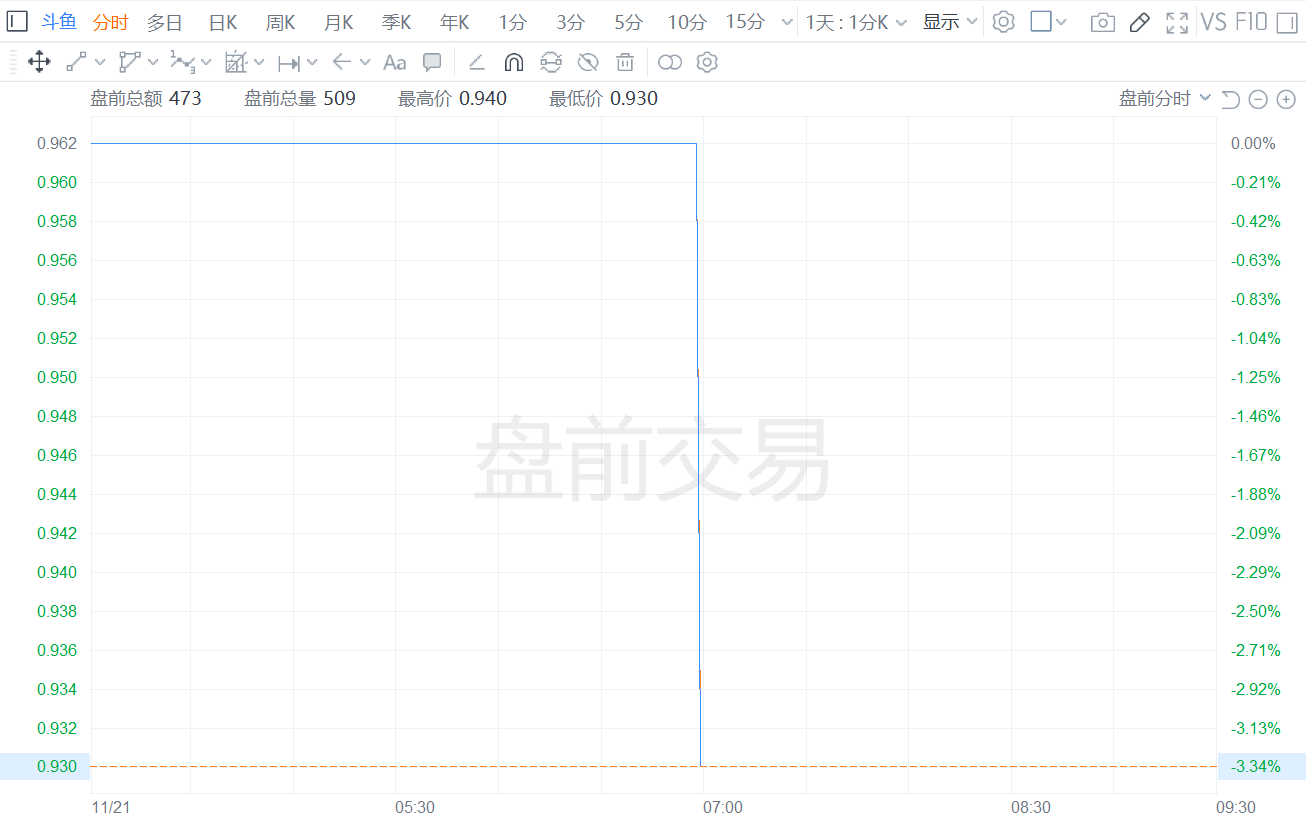Click the eraser drawing icon
This screenshot has width=1306, height=831.
pyautogui.click(x=477, y=63)
